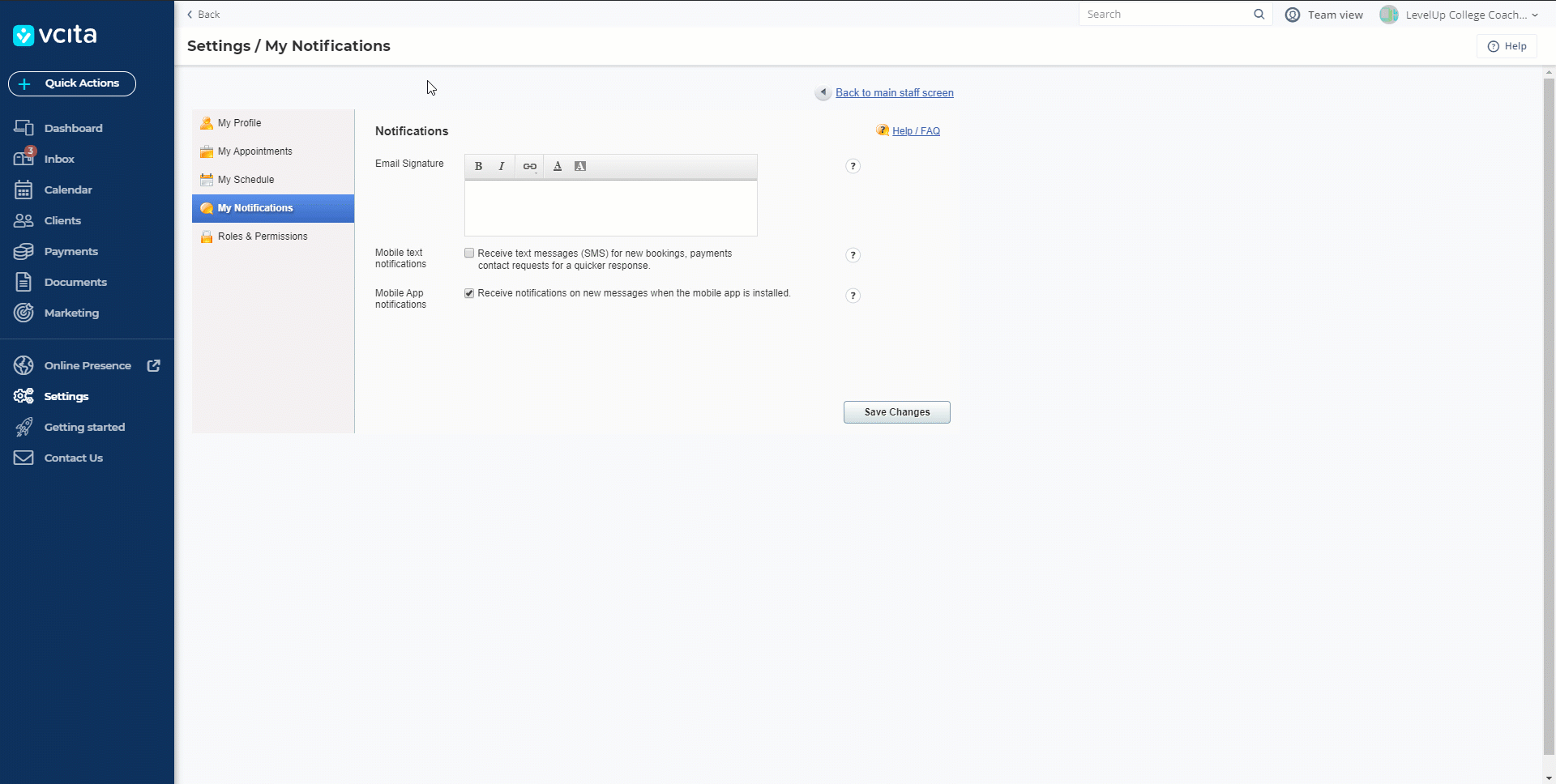
Task: Click the page vertical scrollbar
Action: pyautogui.click(x=1549, y=416)
